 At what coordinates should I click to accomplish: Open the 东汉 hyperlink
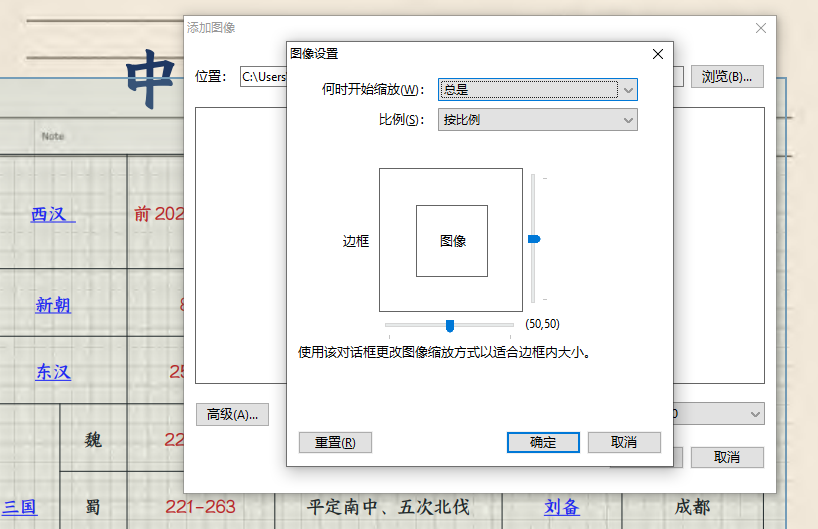tap(53, 372)
